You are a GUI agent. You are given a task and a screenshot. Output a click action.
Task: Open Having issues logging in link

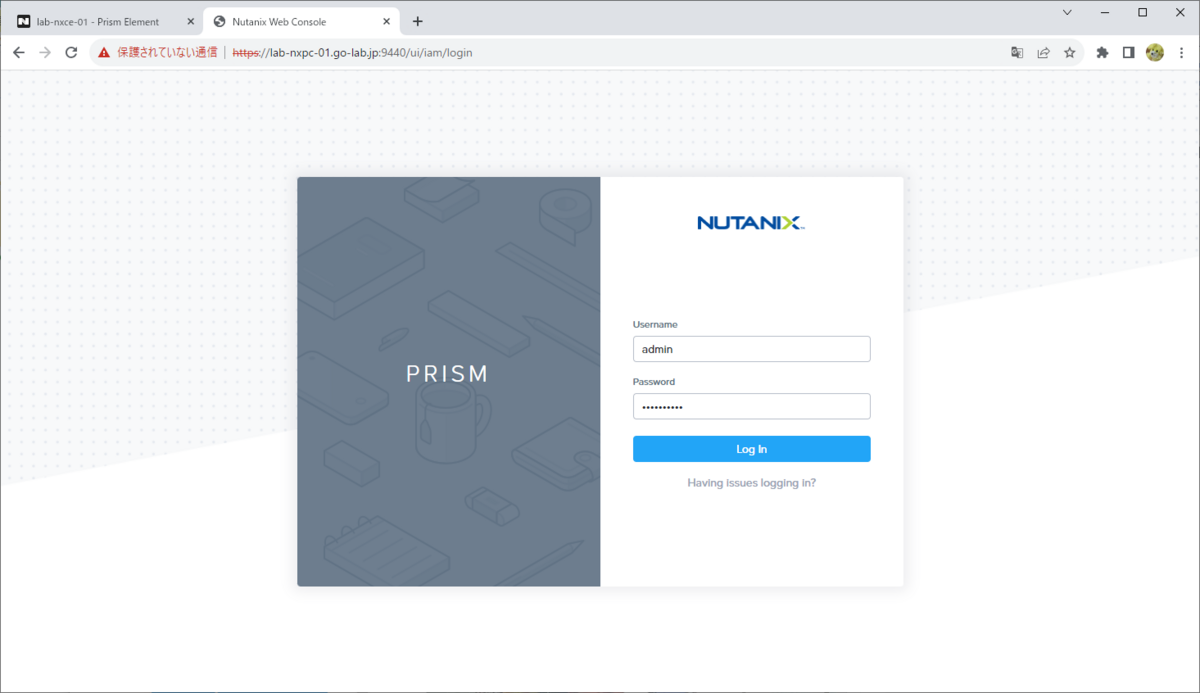tap(751, 483)
